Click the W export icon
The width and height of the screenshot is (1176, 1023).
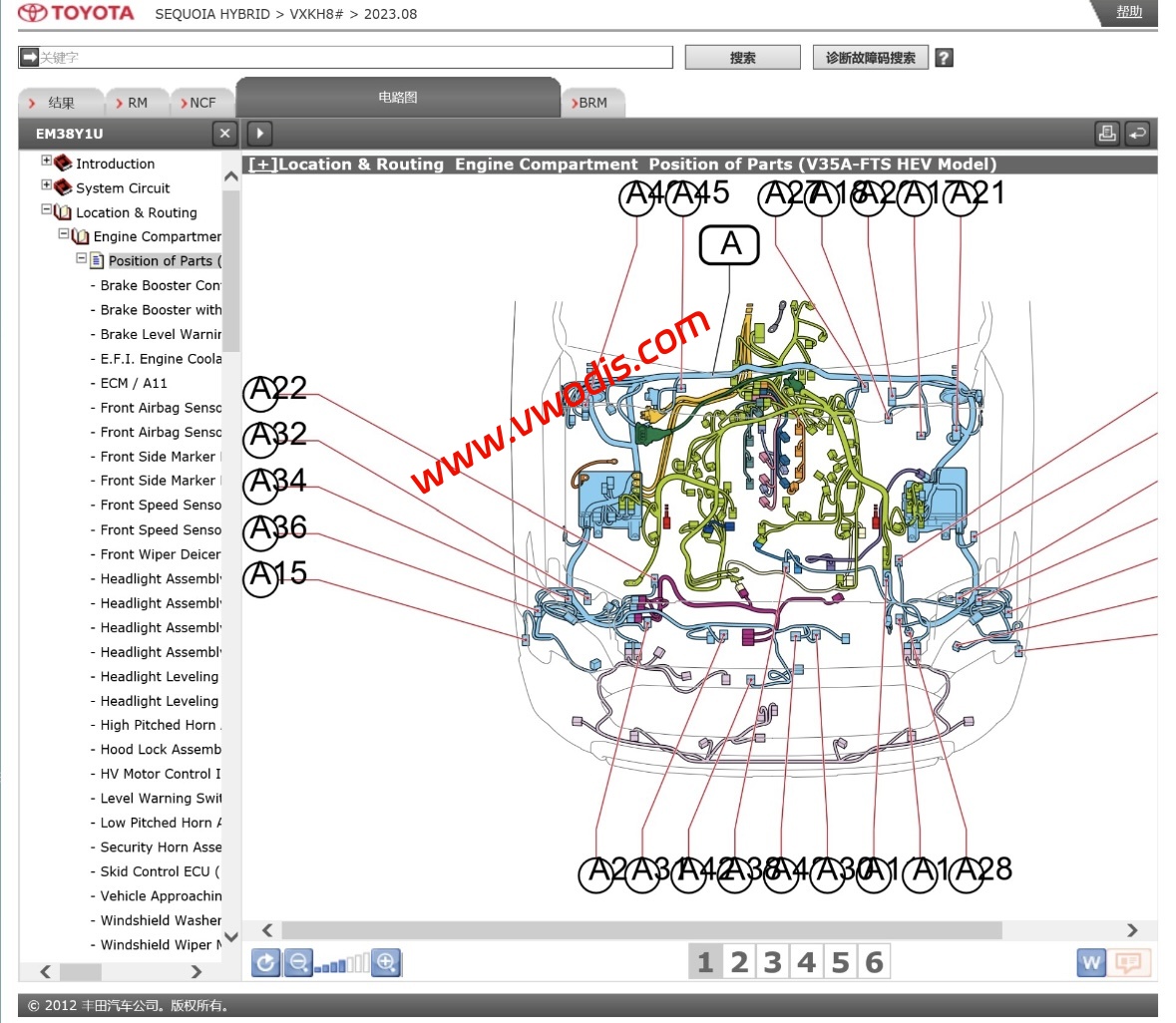coord(1091,962)
